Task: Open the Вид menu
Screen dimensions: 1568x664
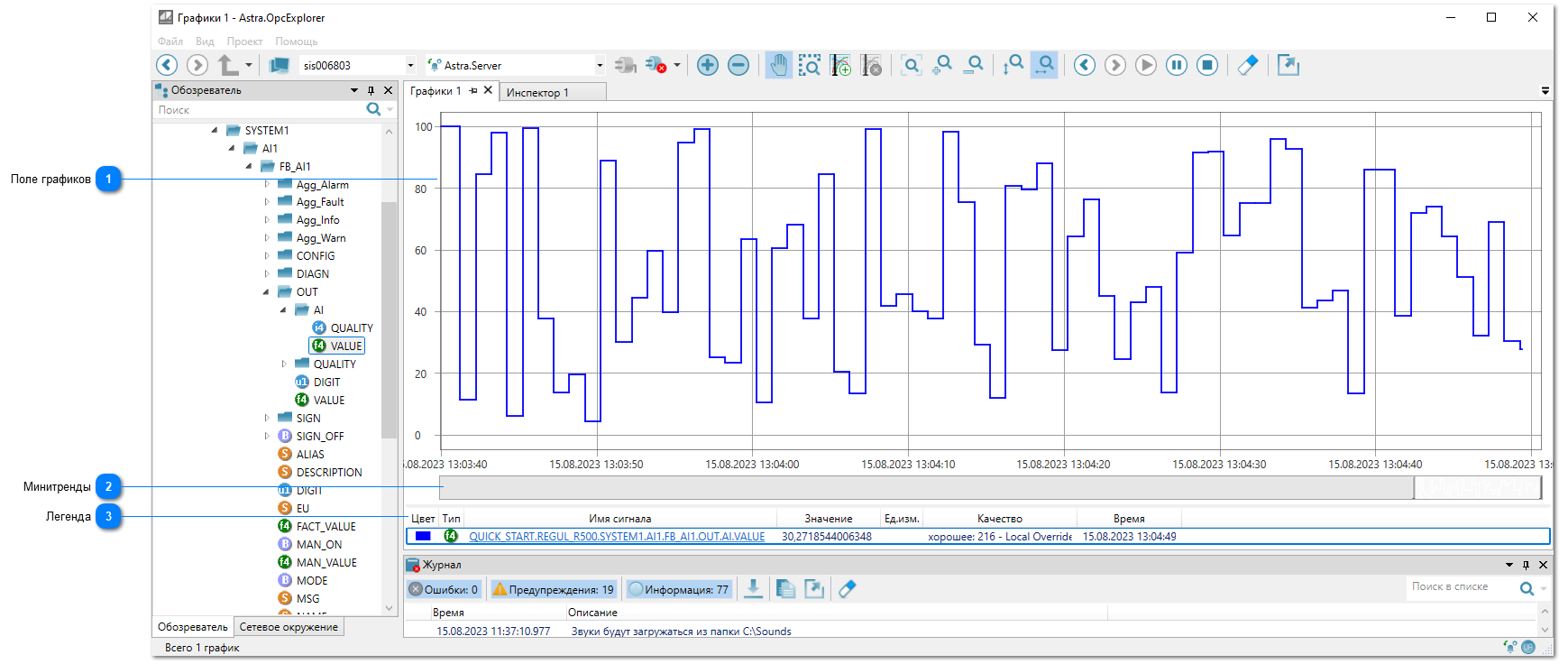Action: [205, 41]
